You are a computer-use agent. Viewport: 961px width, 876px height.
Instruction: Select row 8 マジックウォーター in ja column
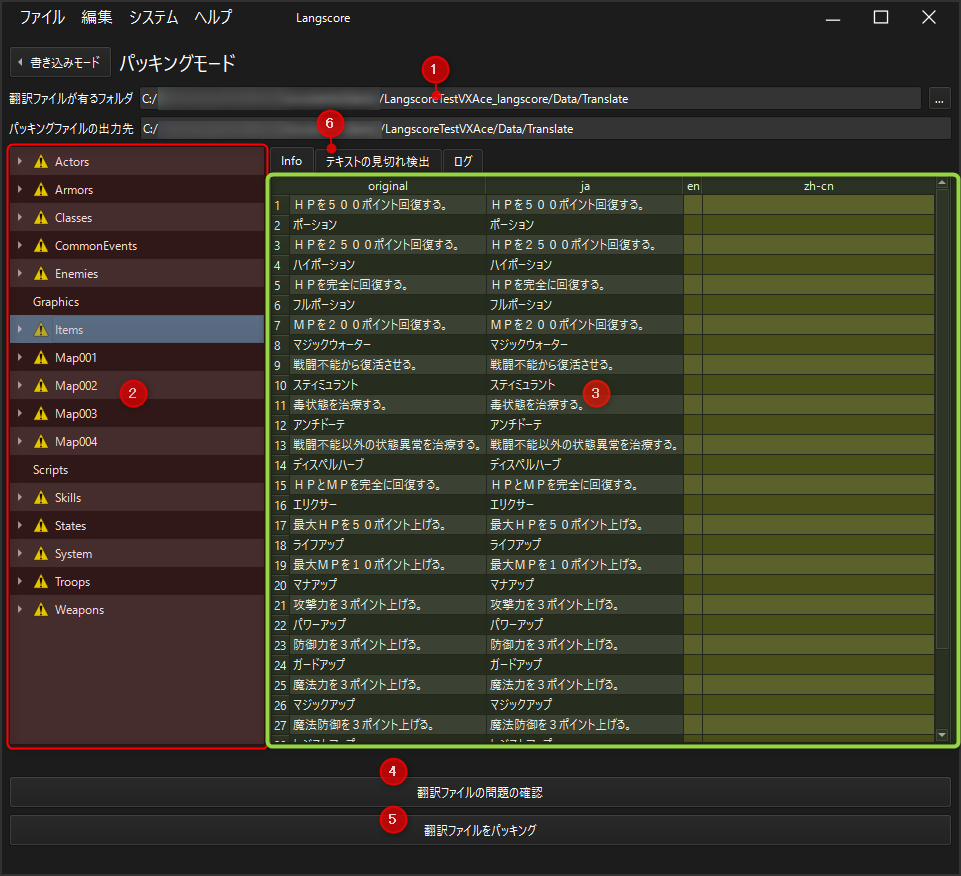tap(585, 345)
